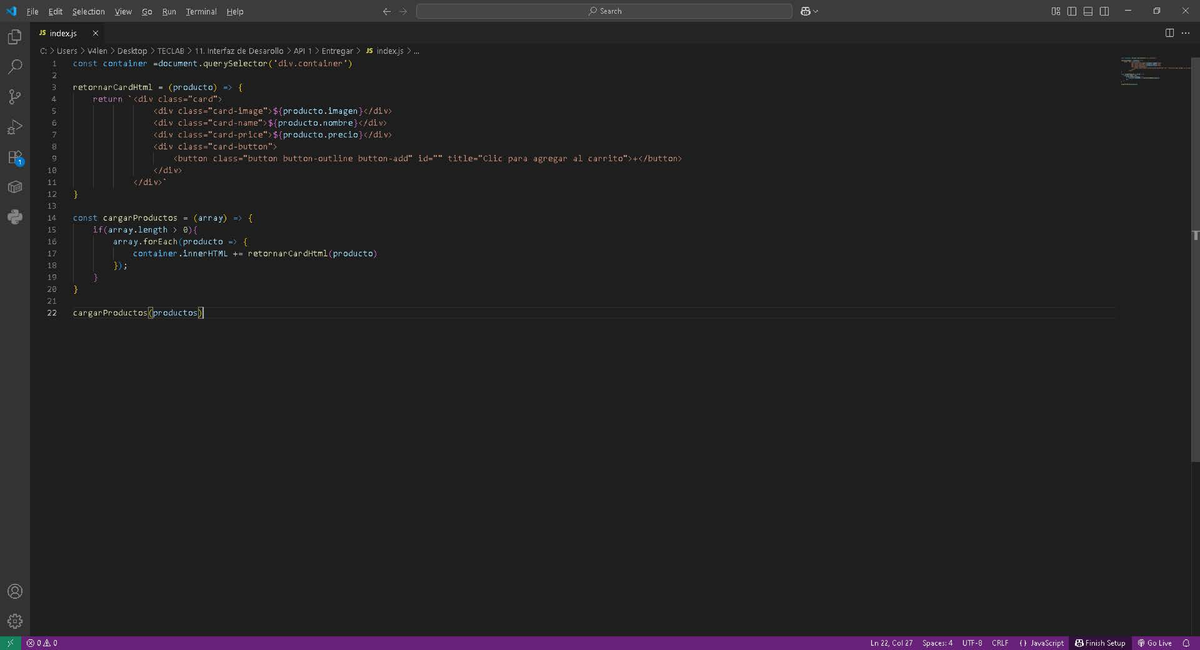Image resolution: width=1200 pixels, height=650 pixels.
Task: Click Finish Setup in the status bar
Action: click(x=1100, y=643)
